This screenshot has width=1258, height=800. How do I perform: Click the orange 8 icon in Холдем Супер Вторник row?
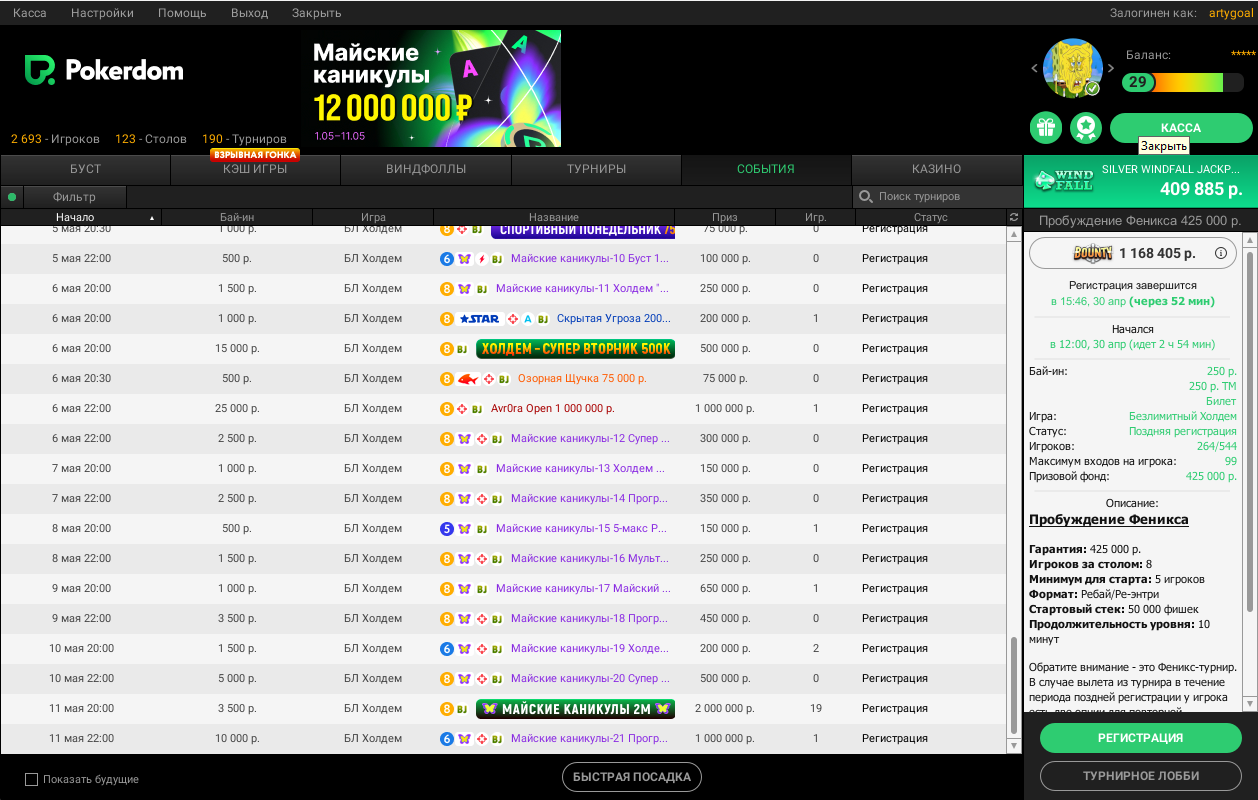[447, 349]
